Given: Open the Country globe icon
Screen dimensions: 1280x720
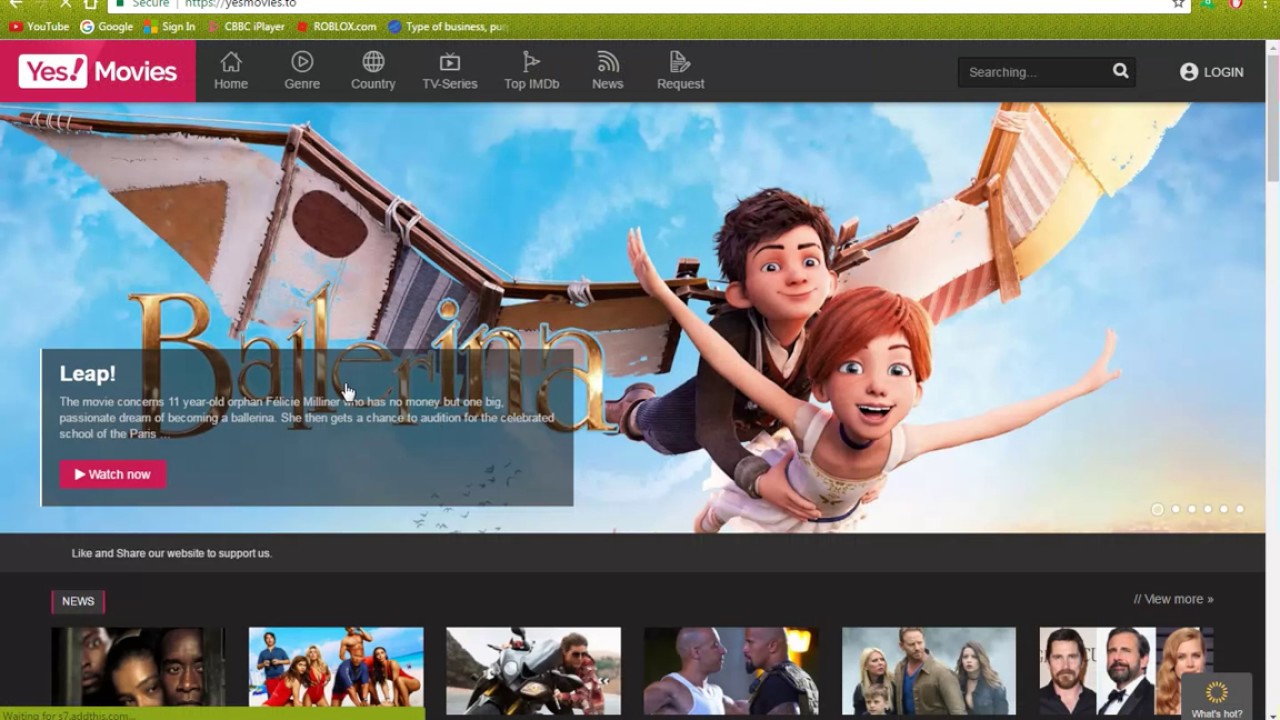Looking at the screenshot, I should click(373, 62).
